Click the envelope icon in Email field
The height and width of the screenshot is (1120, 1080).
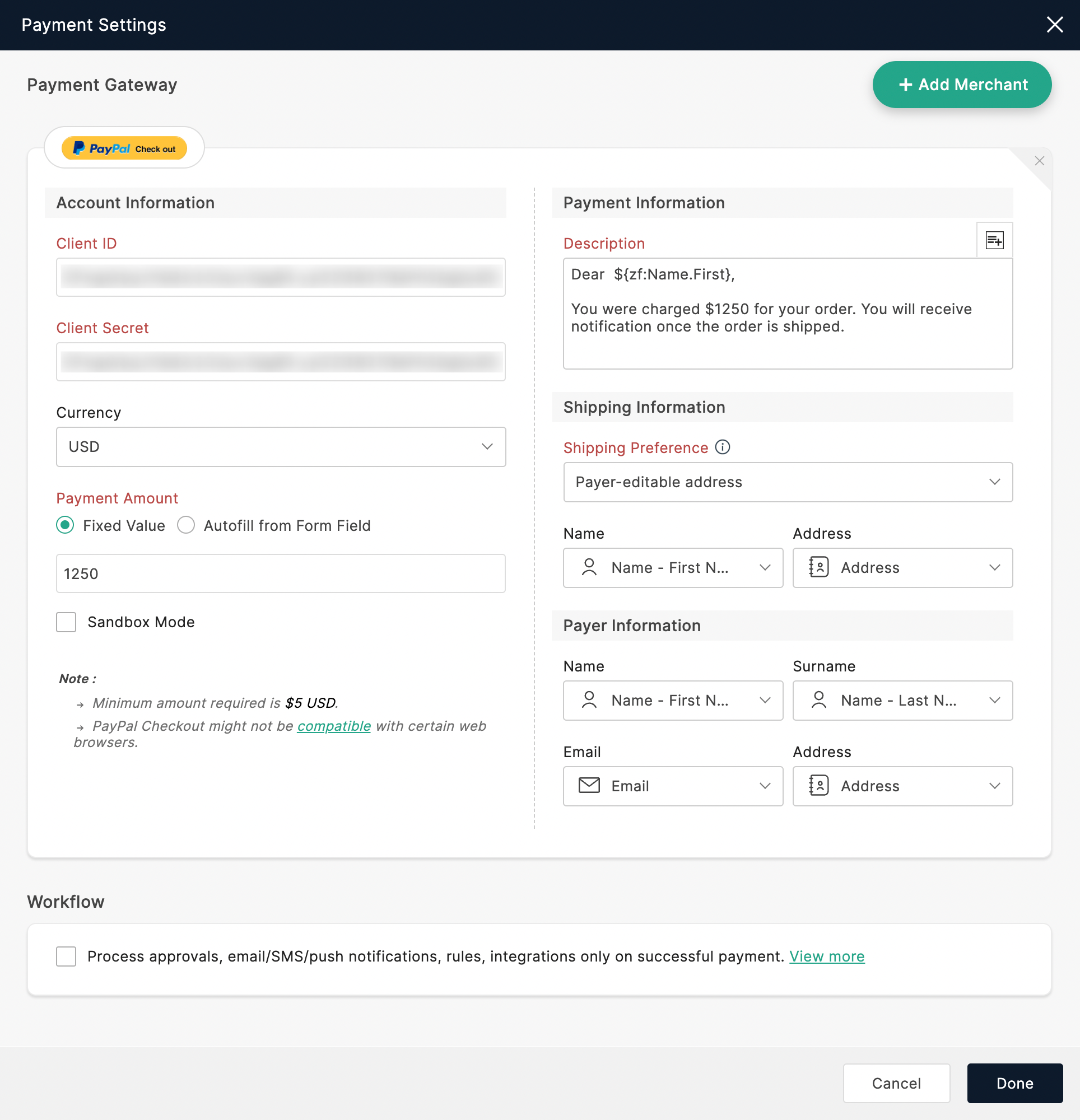588,785
